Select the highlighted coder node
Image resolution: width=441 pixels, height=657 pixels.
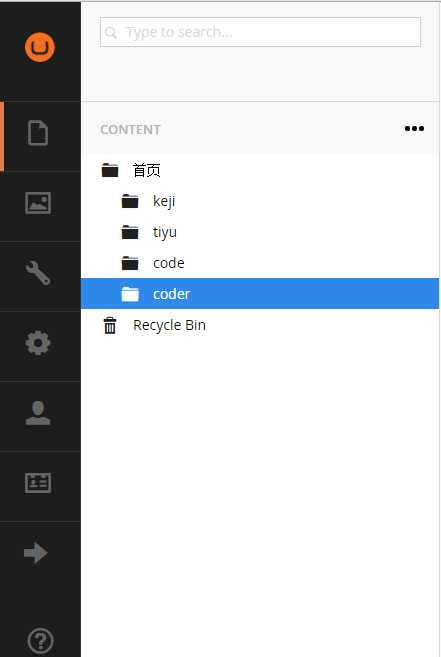point(260,294)
